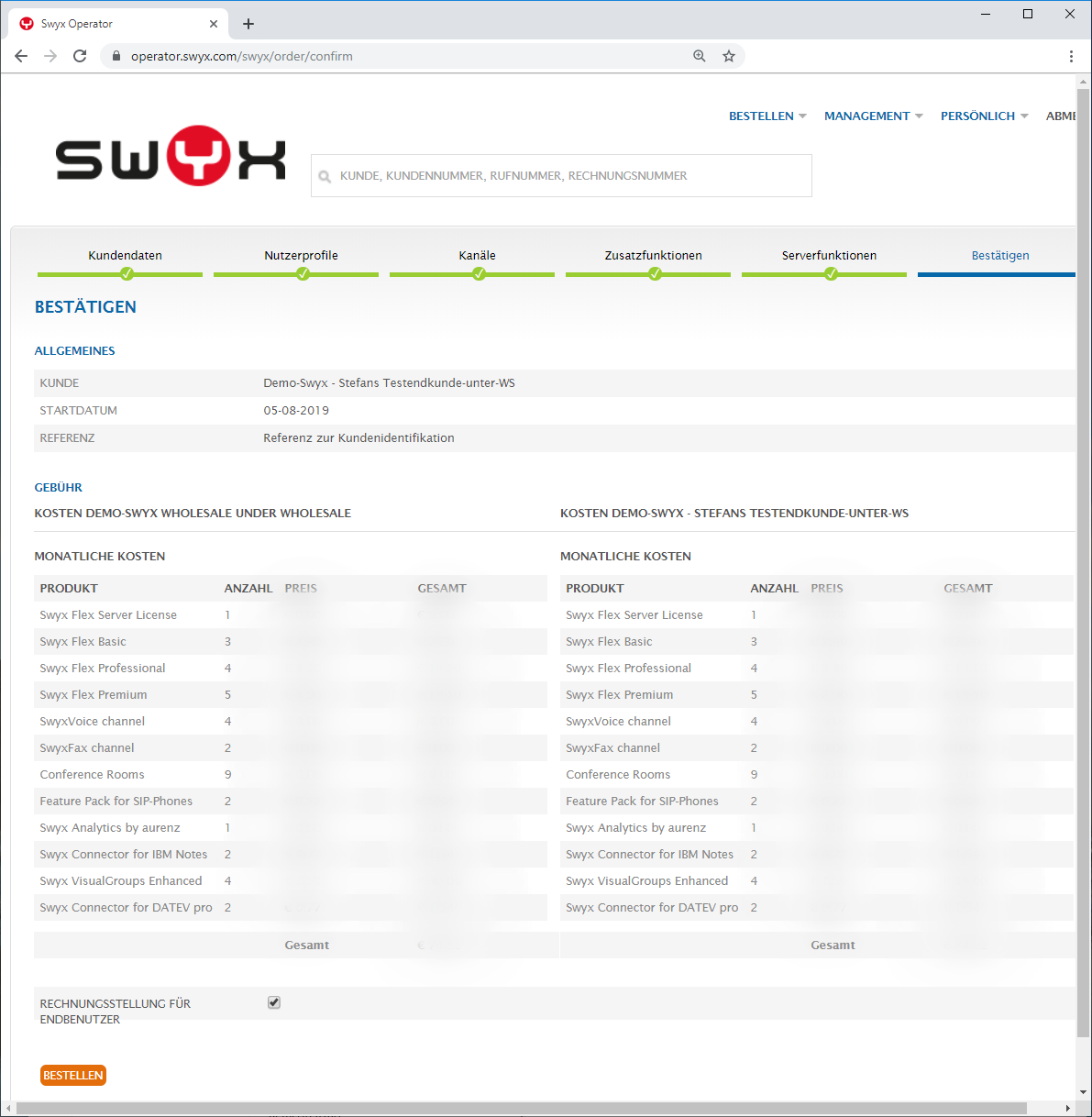Expand the Management menu
The width and height of the screenshot is (1092, 1117).
point(873,116)
